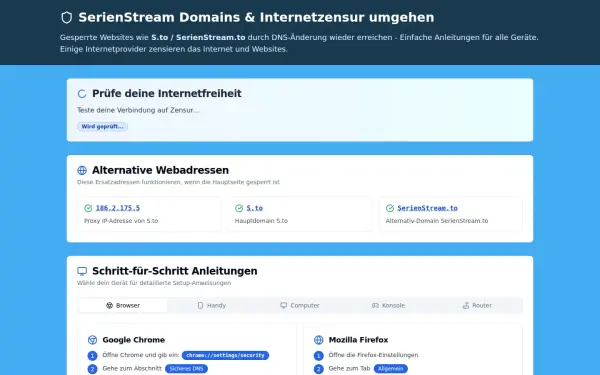Click the chrome://settings/security badge
This screenshot has width=600, height=375.
(x=225, y=355)
